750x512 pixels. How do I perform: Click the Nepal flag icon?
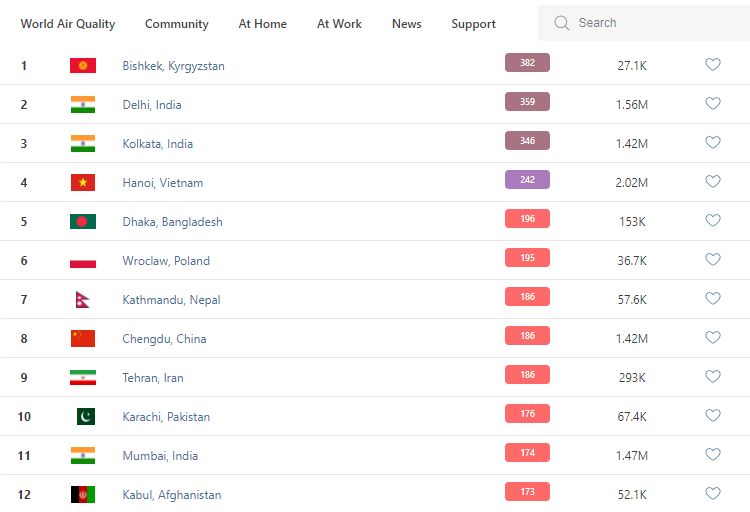pos(83,300)
